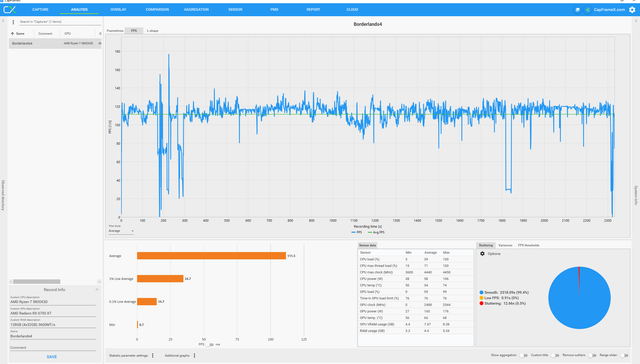Edit the Custom CPU description field
The width and height of the screenshot is (640, 364).
tap(53, 302)
